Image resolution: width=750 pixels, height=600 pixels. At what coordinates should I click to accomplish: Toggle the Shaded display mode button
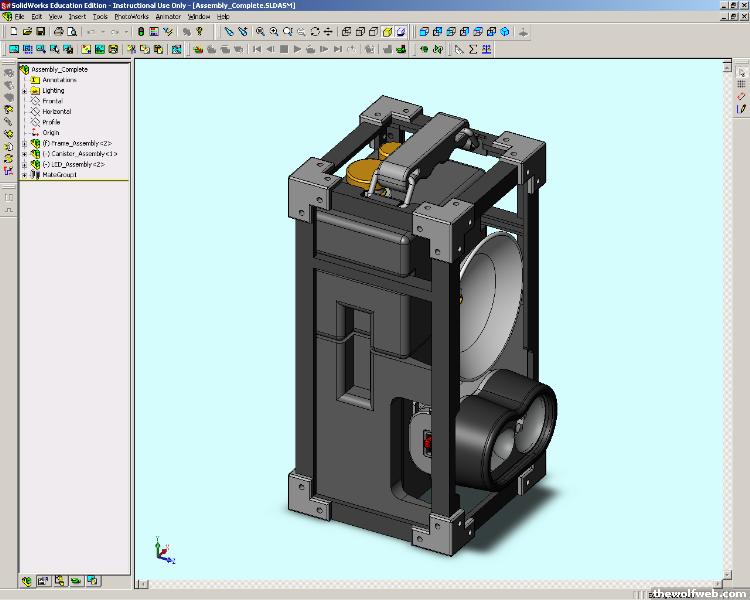(x=401, y=32)
